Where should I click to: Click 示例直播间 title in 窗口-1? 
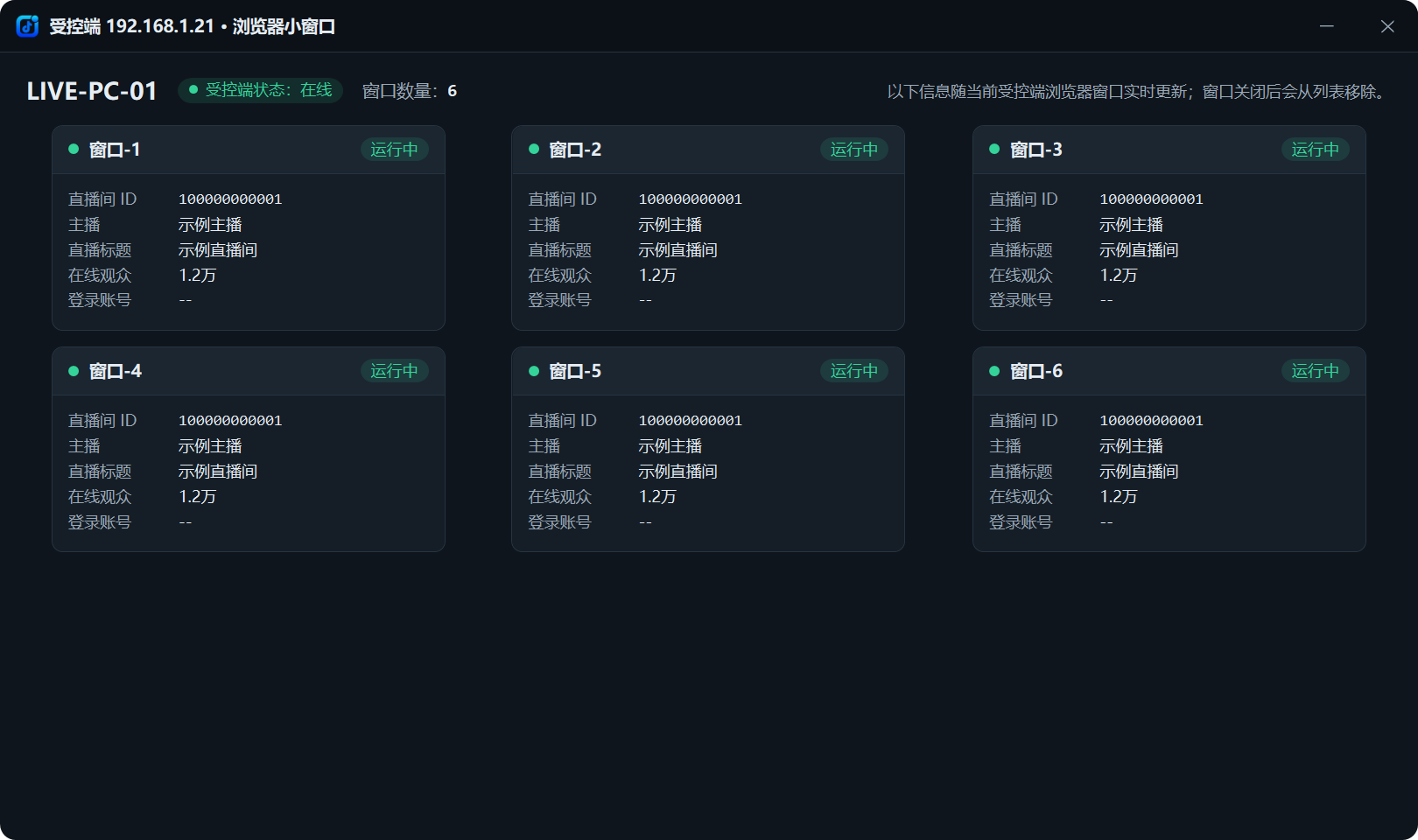click(218, 250)
